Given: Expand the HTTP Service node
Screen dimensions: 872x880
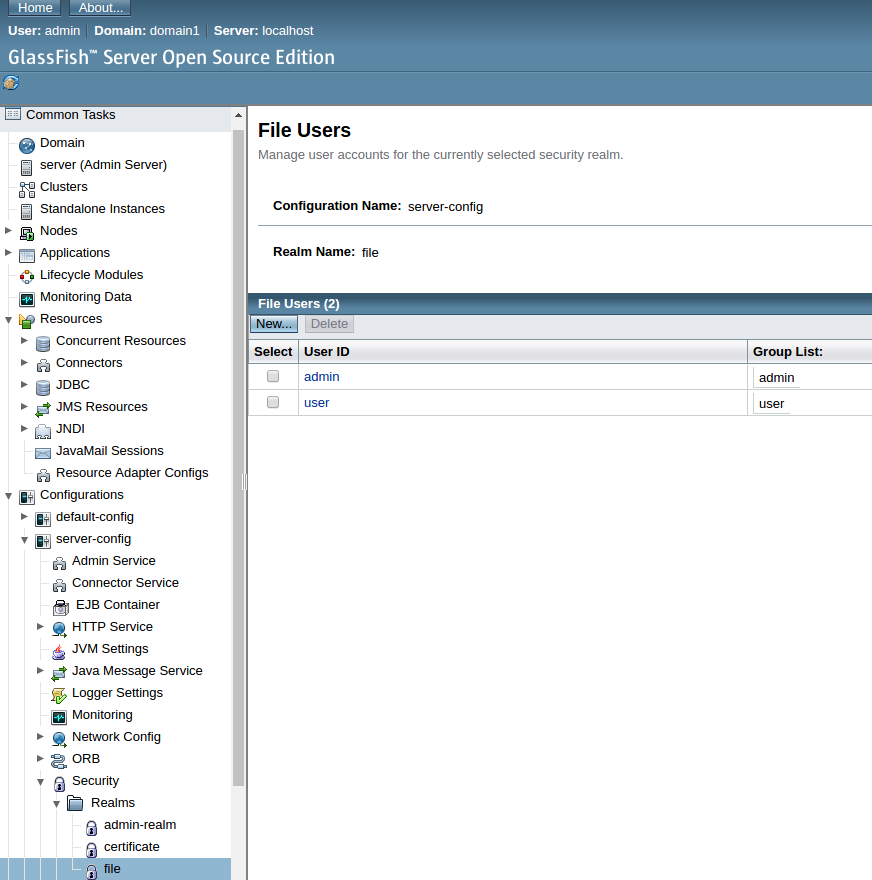Looking at the screenshot, I should tap(40, 626).
